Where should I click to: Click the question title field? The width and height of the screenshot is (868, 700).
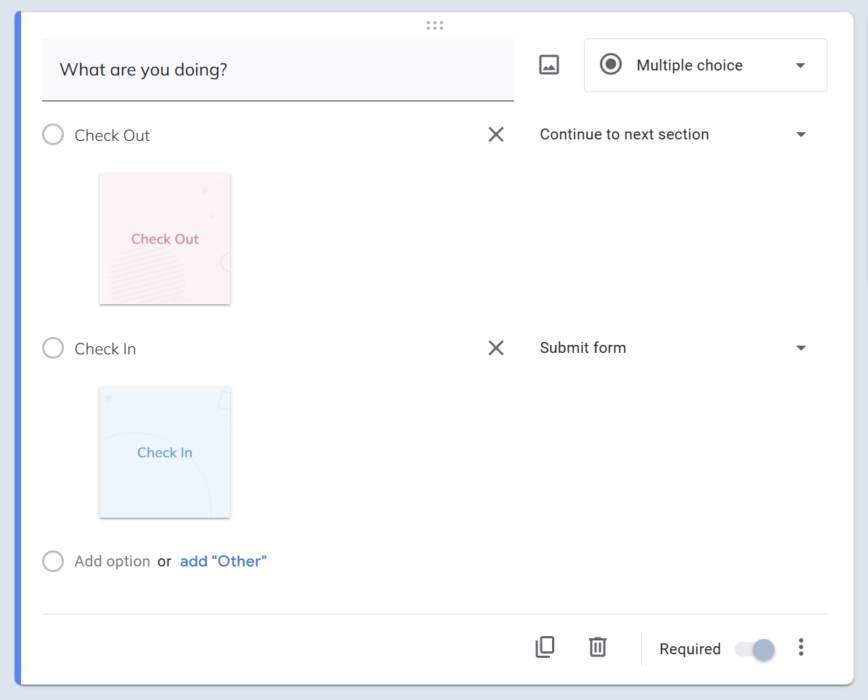tap(278, 71)
